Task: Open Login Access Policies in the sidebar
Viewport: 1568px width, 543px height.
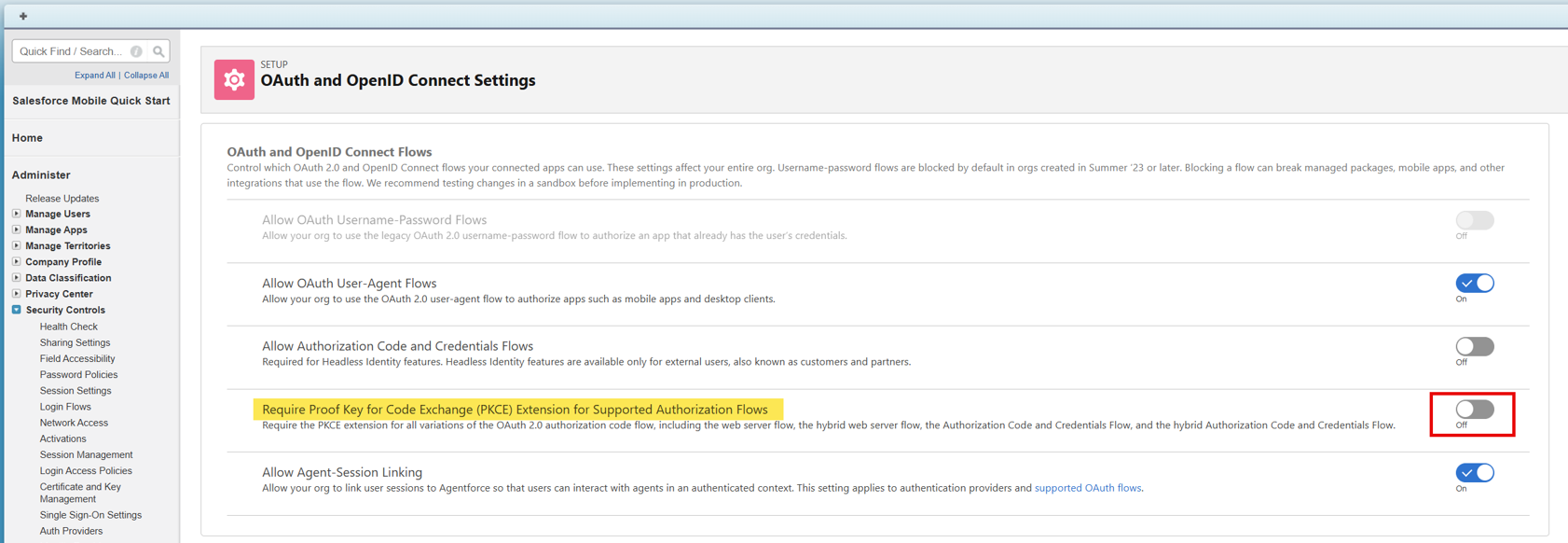Action: (x=86, y=471)
